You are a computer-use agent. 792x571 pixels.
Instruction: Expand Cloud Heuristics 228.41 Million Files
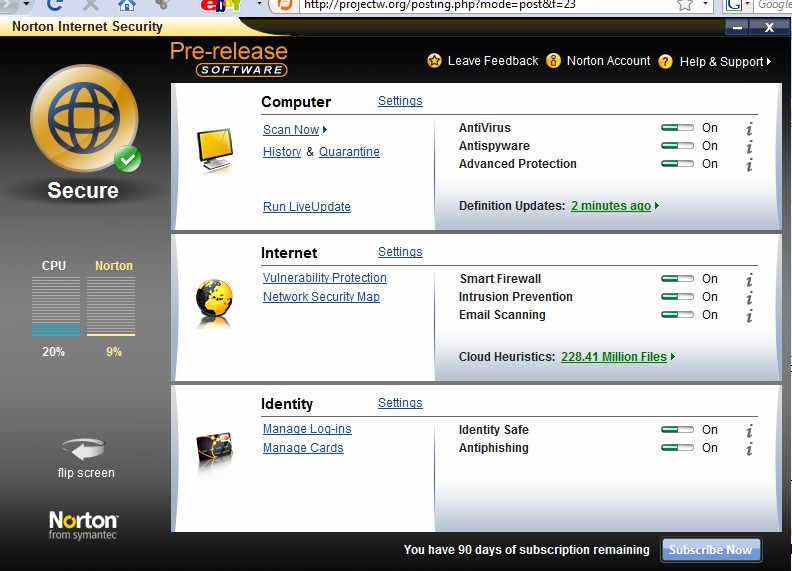(x=673, y=357)
